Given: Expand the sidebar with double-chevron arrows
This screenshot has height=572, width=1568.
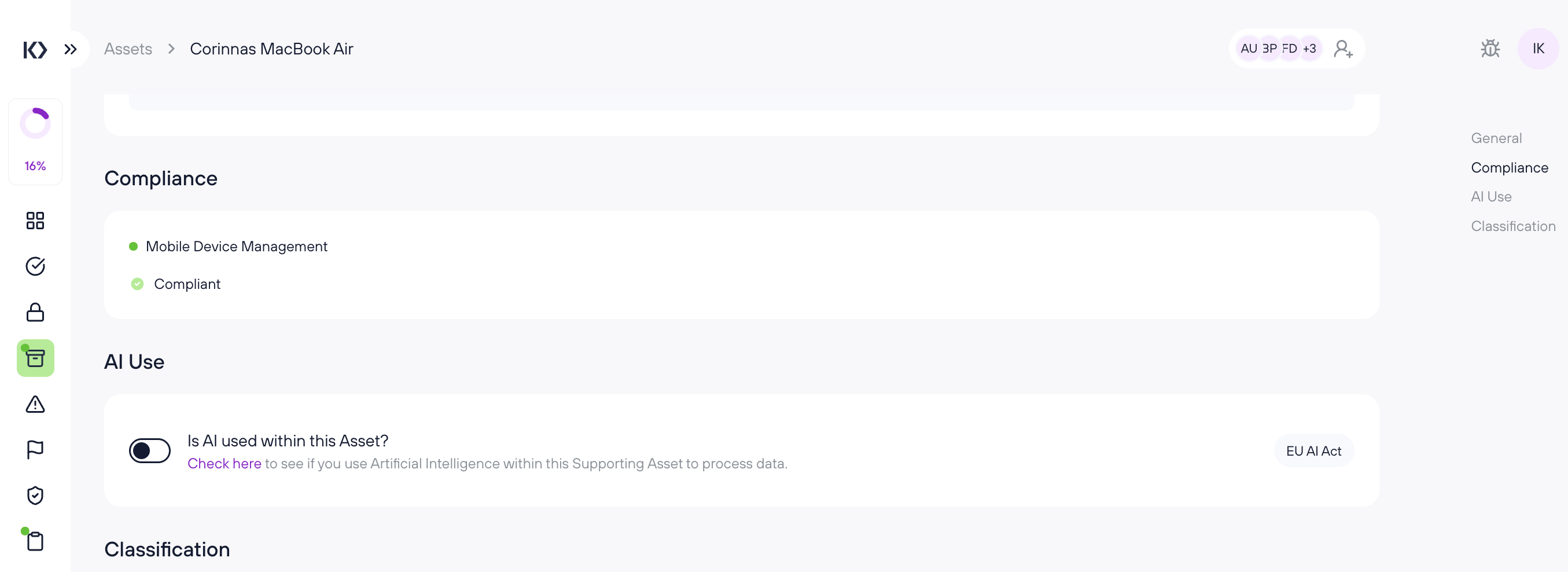Looking at the screenshot, I should (71, 49).
